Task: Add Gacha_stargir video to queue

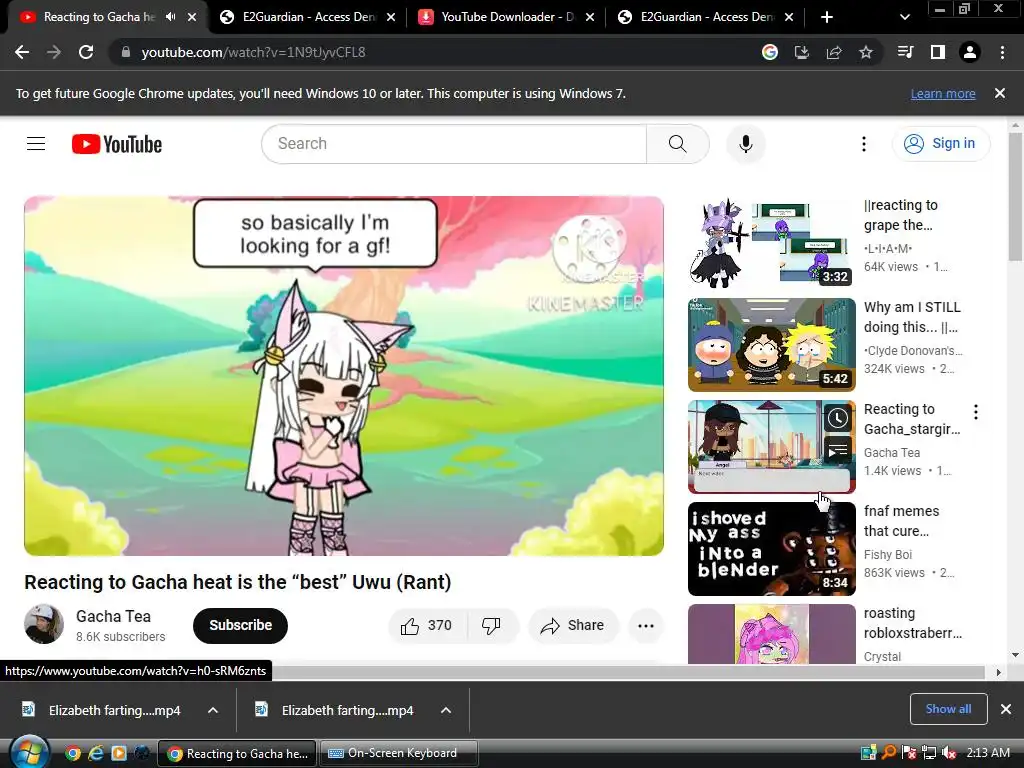Action: pyautogui.click(x=838, y=450)
